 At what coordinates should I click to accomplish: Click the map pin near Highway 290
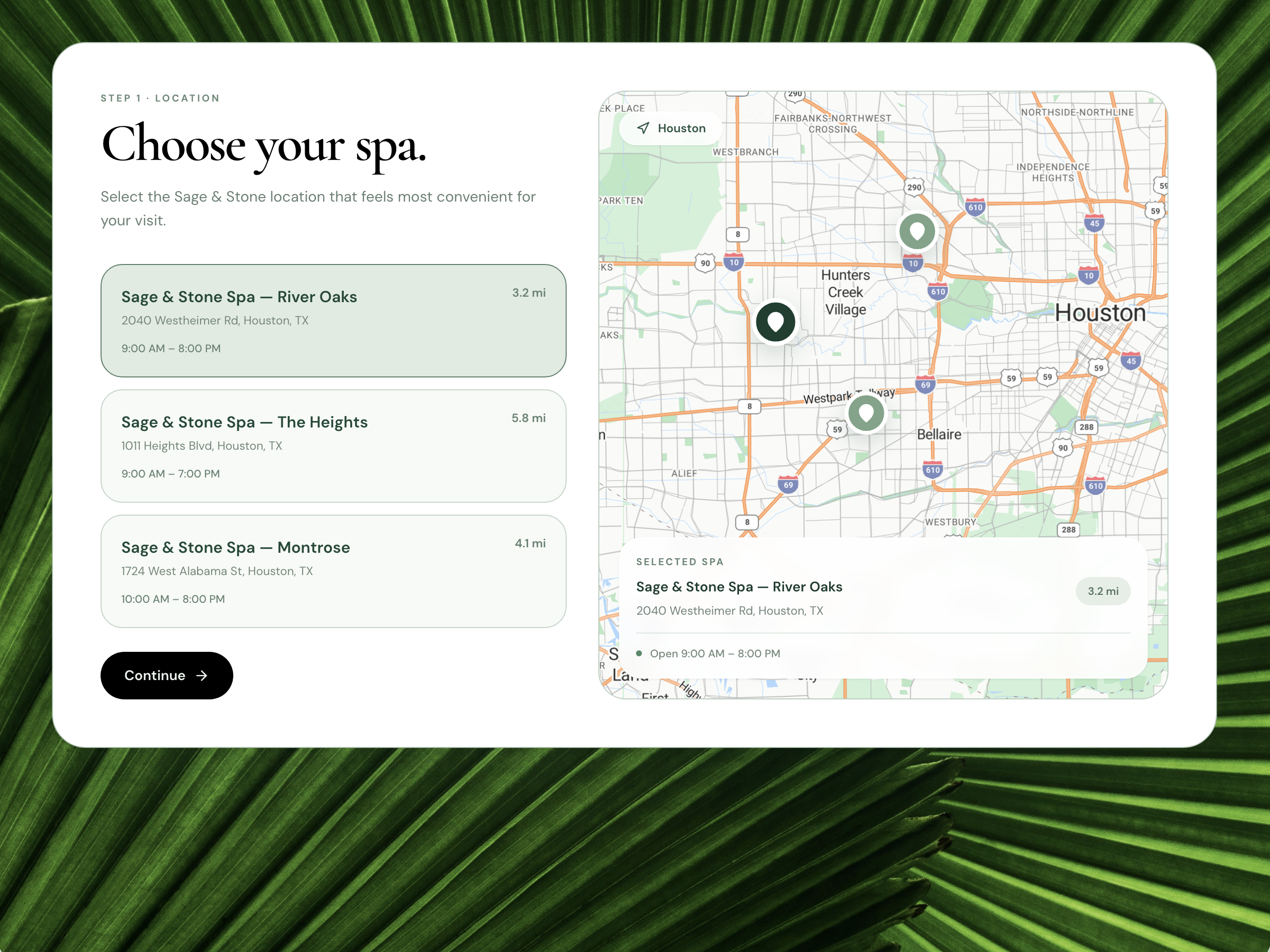coord(917,231)
